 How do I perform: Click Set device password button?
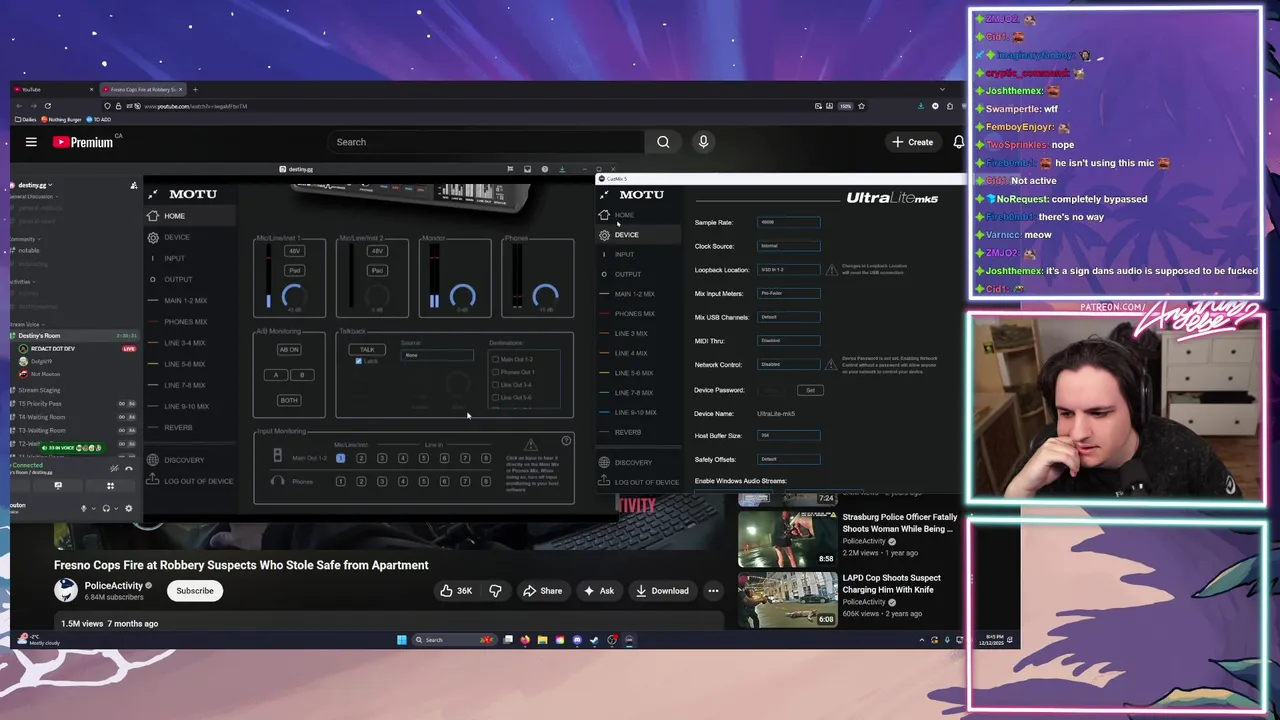point(810,390)
